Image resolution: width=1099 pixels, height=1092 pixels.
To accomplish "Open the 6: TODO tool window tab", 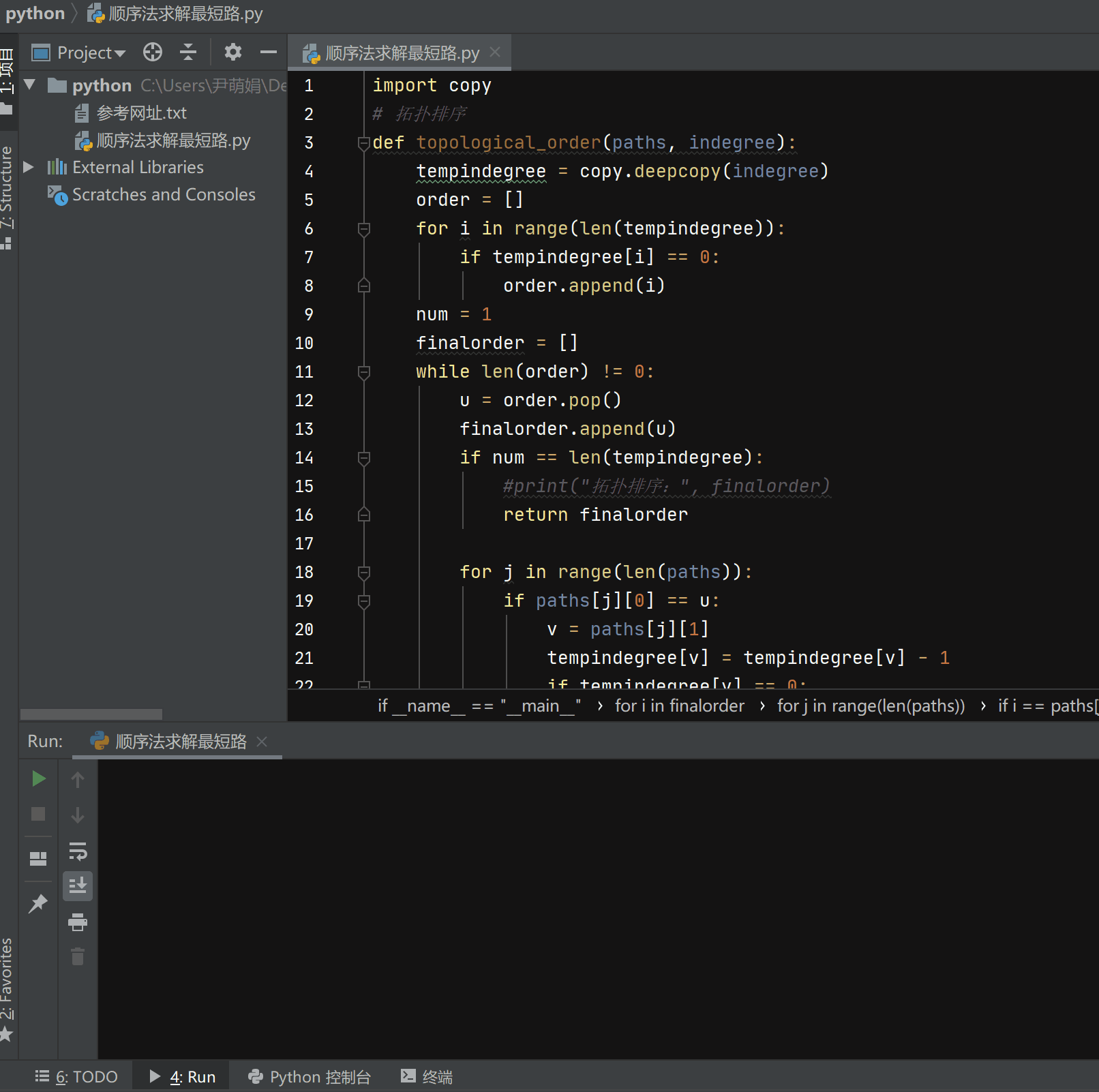I will [x=77, y=1076].
